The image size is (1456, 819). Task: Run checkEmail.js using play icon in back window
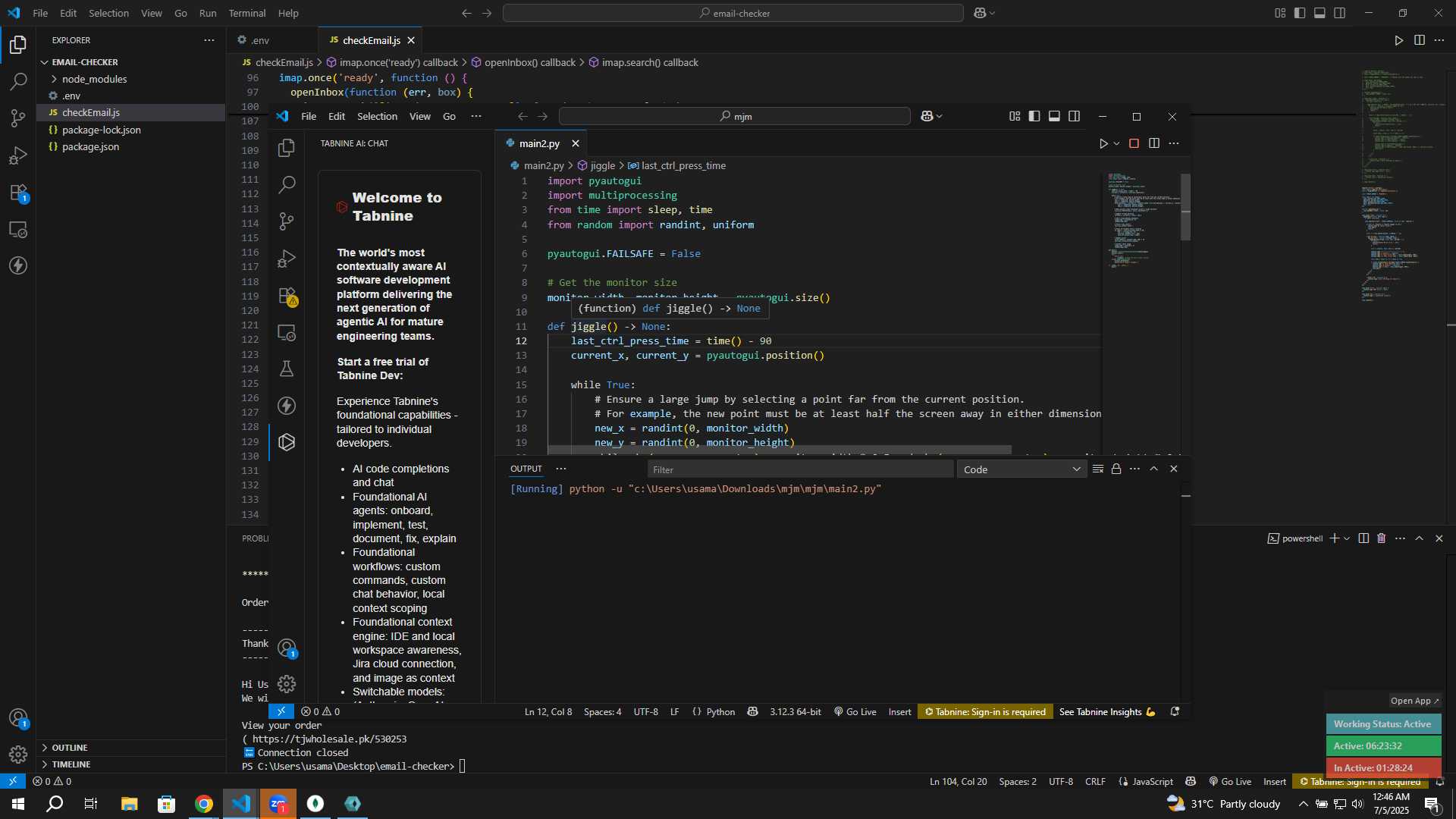pos(1399,40)
